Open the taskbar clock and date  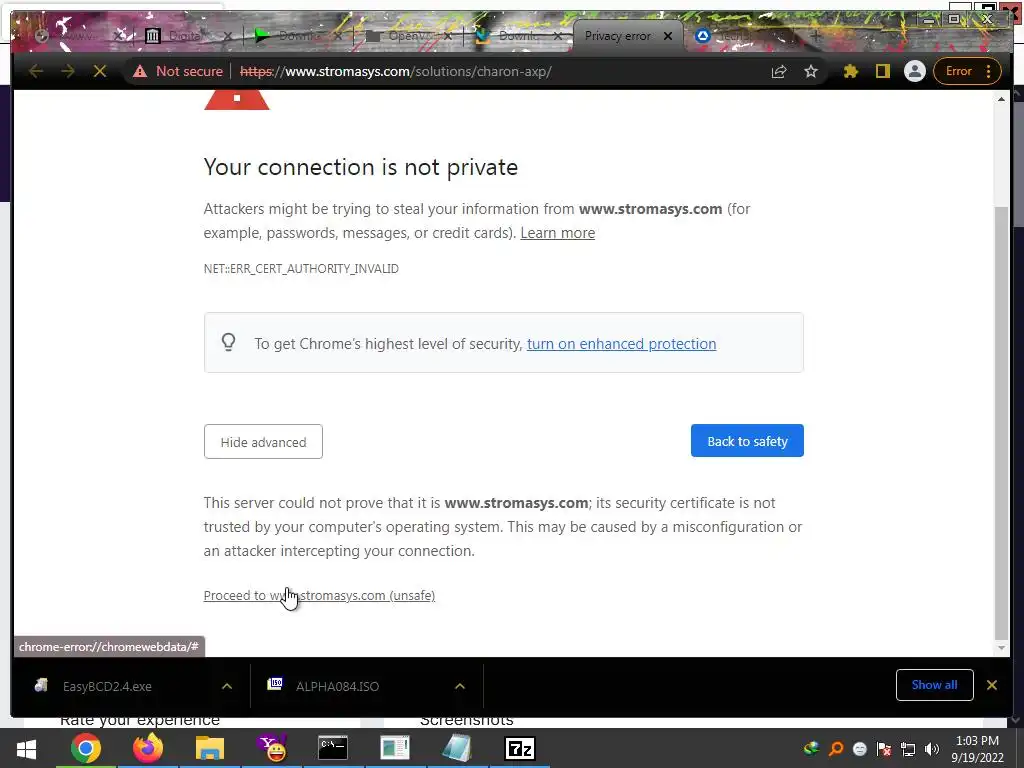click(978, 749)
